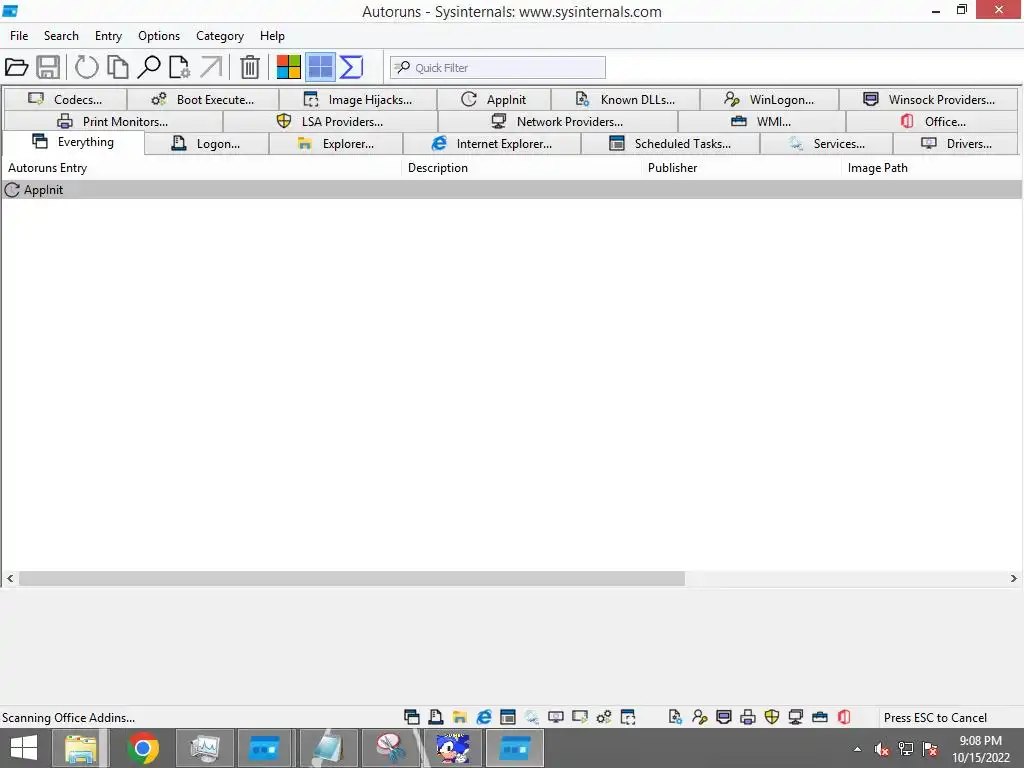Click the Jump to Entry arrow icon
This screenshot has height=768, width=1024.
(211, 67)
